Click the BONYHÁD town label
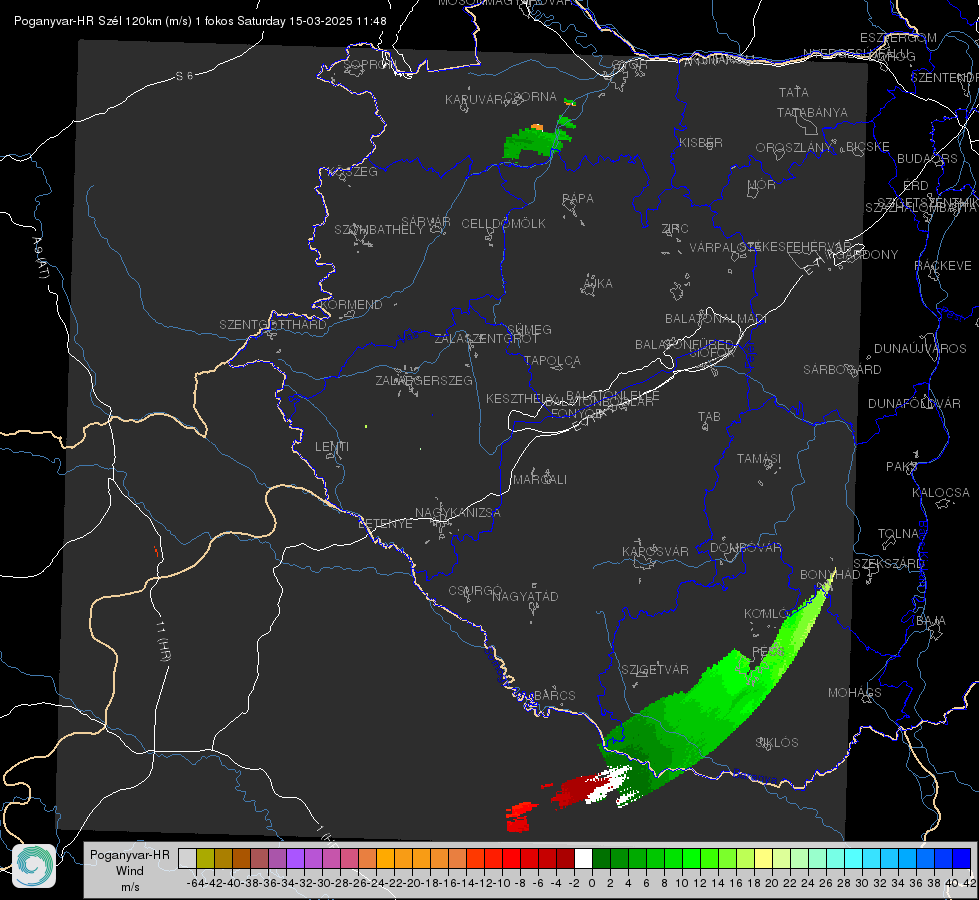The width and height of the screenshot is (979, 900). [x=830, y=575]
